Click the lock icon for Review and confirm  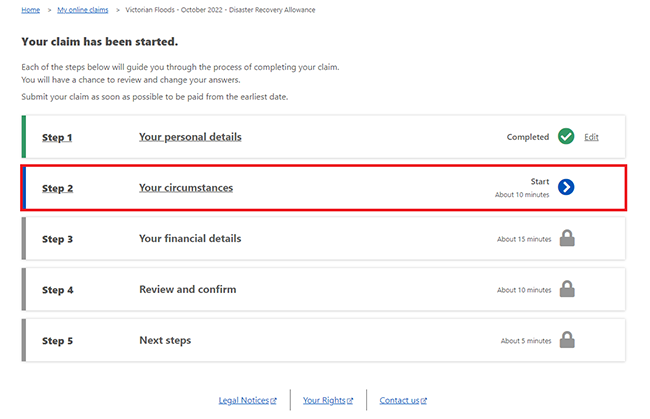(567, 289)
